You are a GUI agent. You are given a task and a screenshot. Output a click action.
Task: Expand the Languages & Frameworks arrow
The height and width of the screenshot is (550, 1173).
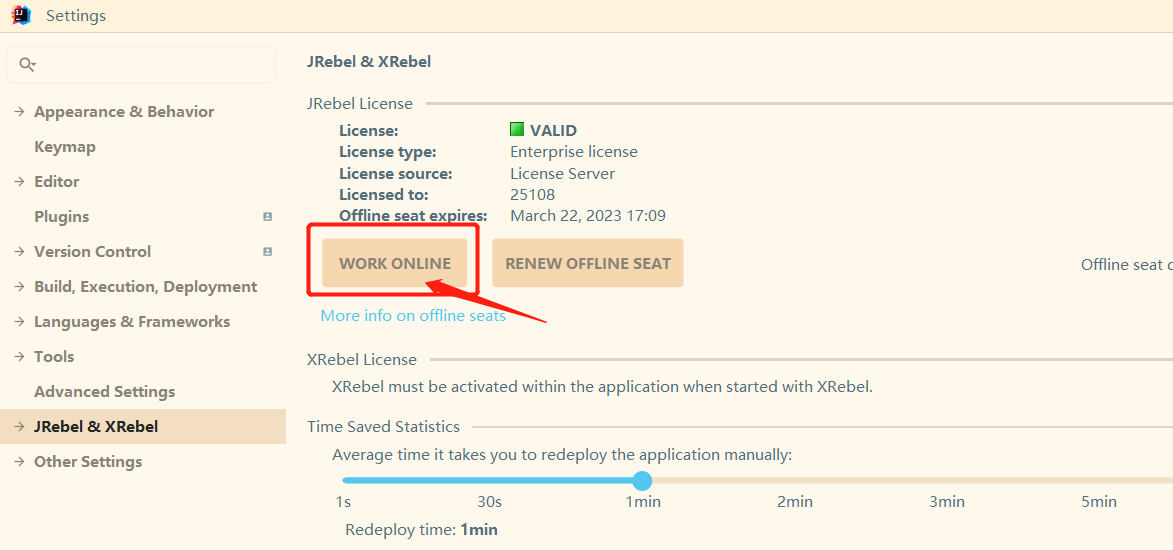coord(19,322)
